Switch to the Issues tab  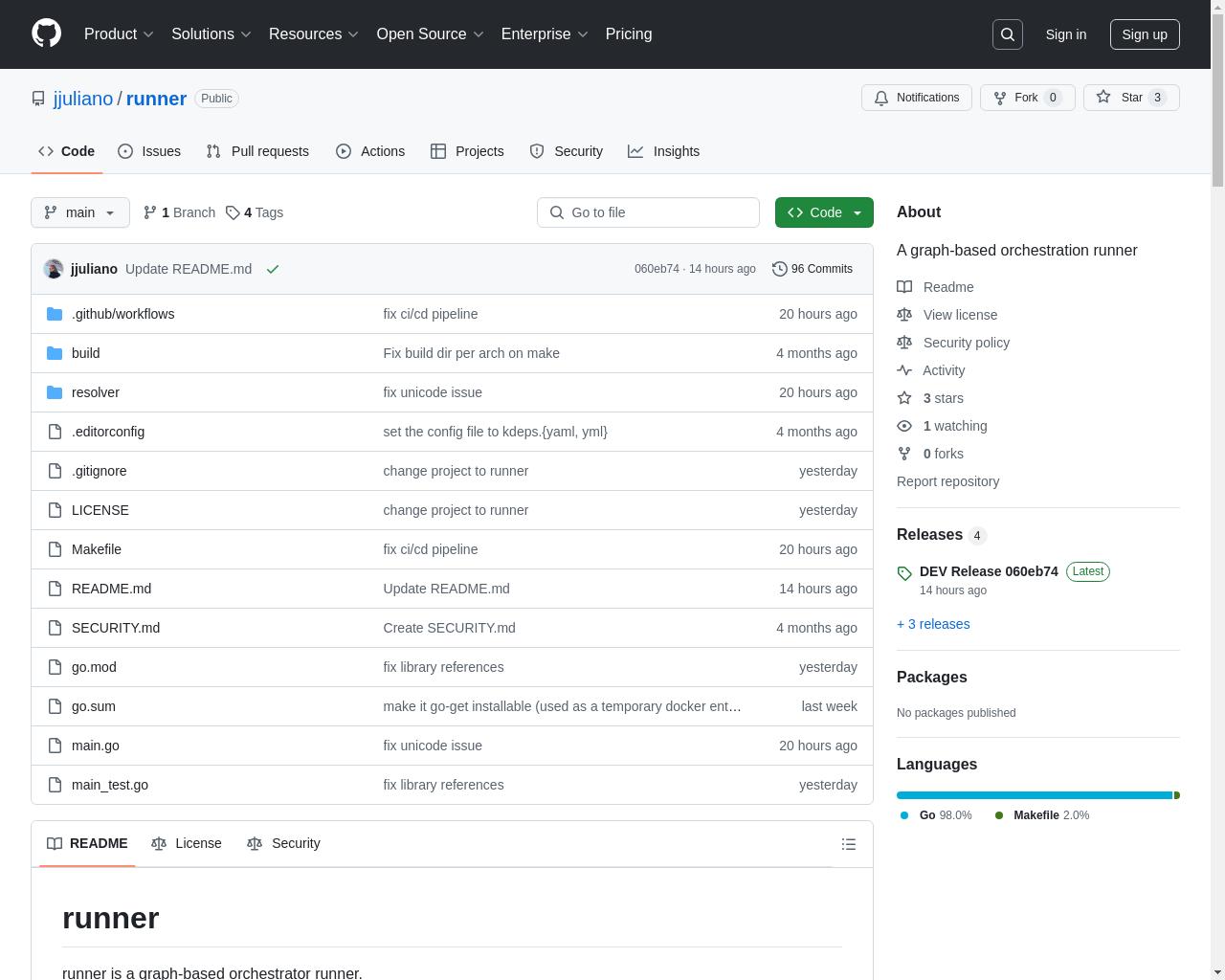point(149,151)
